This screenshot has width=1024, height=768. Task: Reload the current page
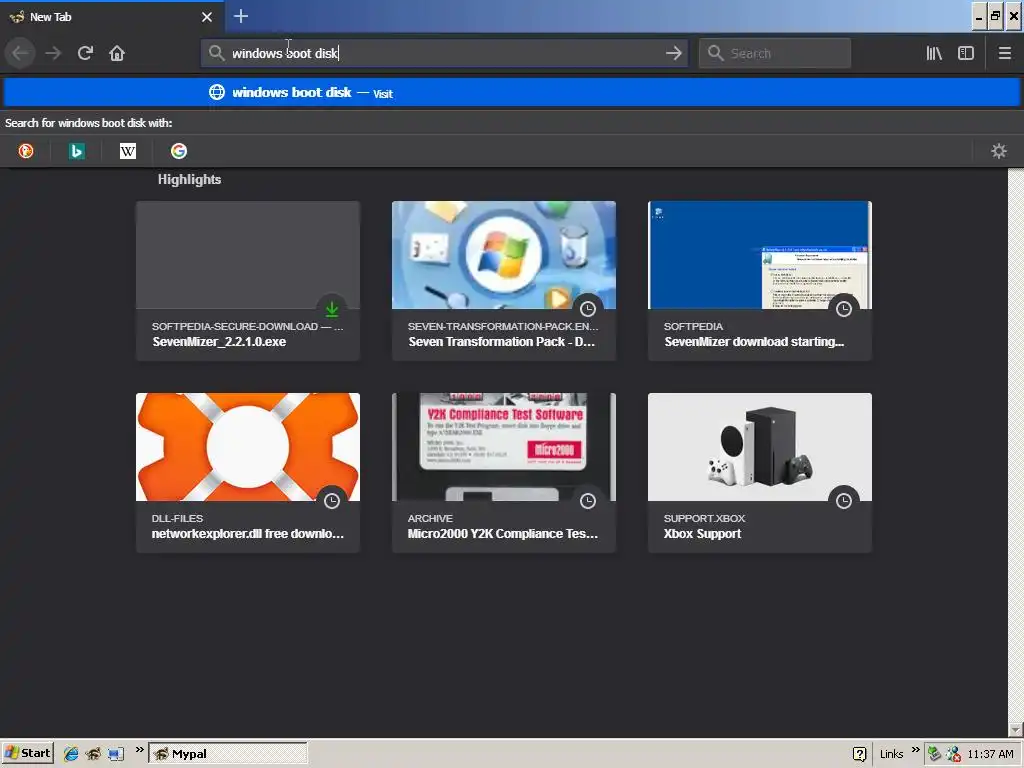(x=85, y=53)
